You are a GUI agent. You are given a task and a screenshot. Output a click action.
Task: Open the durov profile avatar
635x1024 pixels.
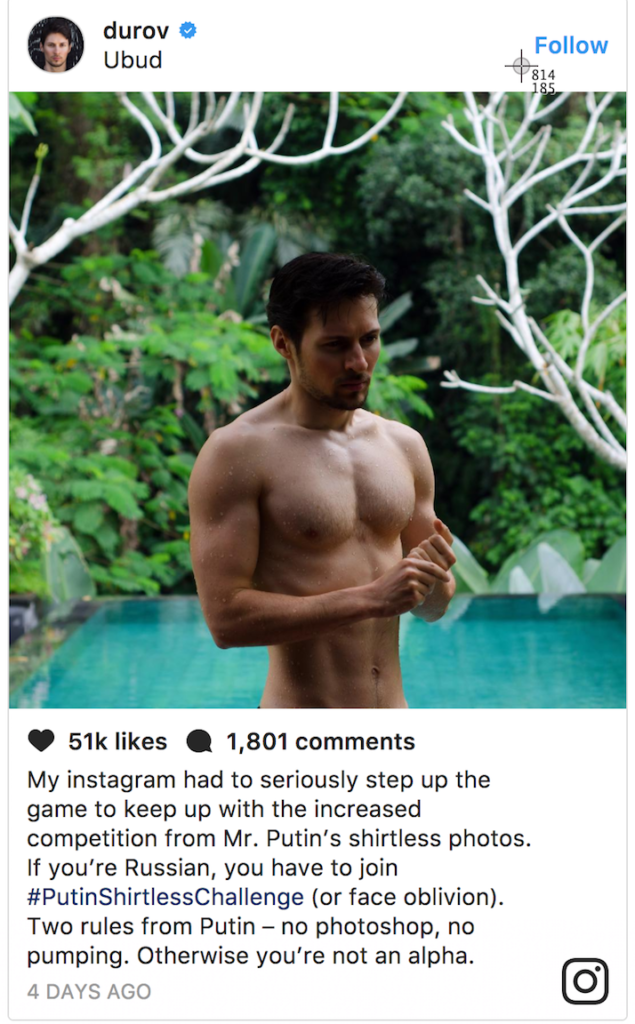[x=56, y=45]
